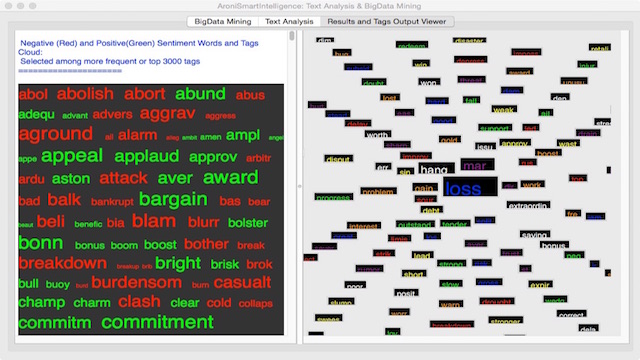Click the green word 'commitment'

click(x=158, y=322)
